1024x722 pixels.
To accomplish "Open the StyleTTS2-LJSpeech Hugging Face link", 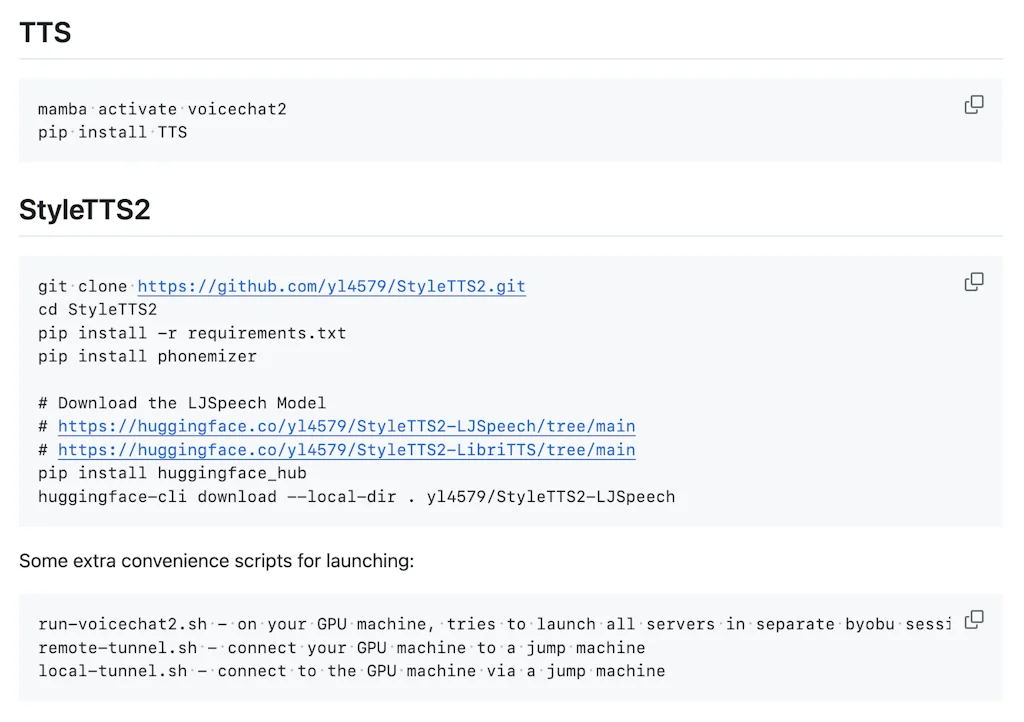I will [346, 427].
